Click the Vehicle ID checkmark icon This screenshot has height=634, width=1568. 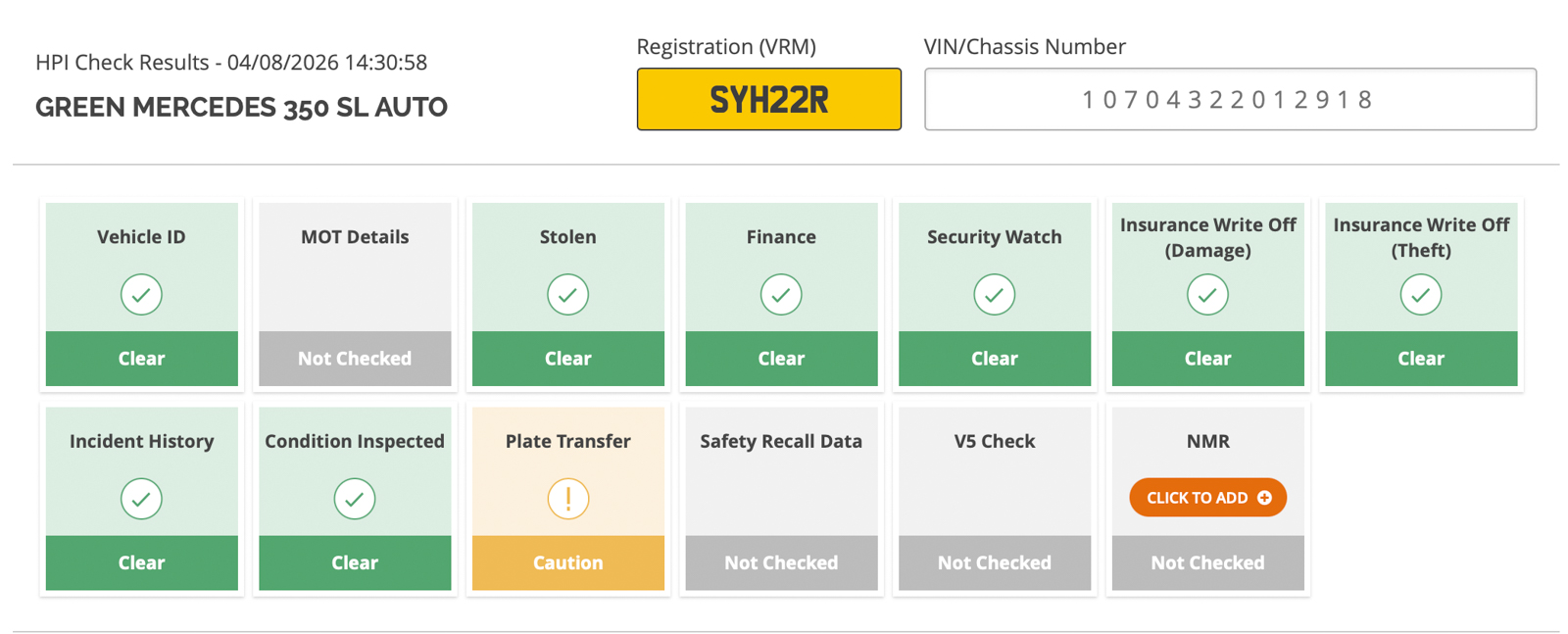point(141,294)
